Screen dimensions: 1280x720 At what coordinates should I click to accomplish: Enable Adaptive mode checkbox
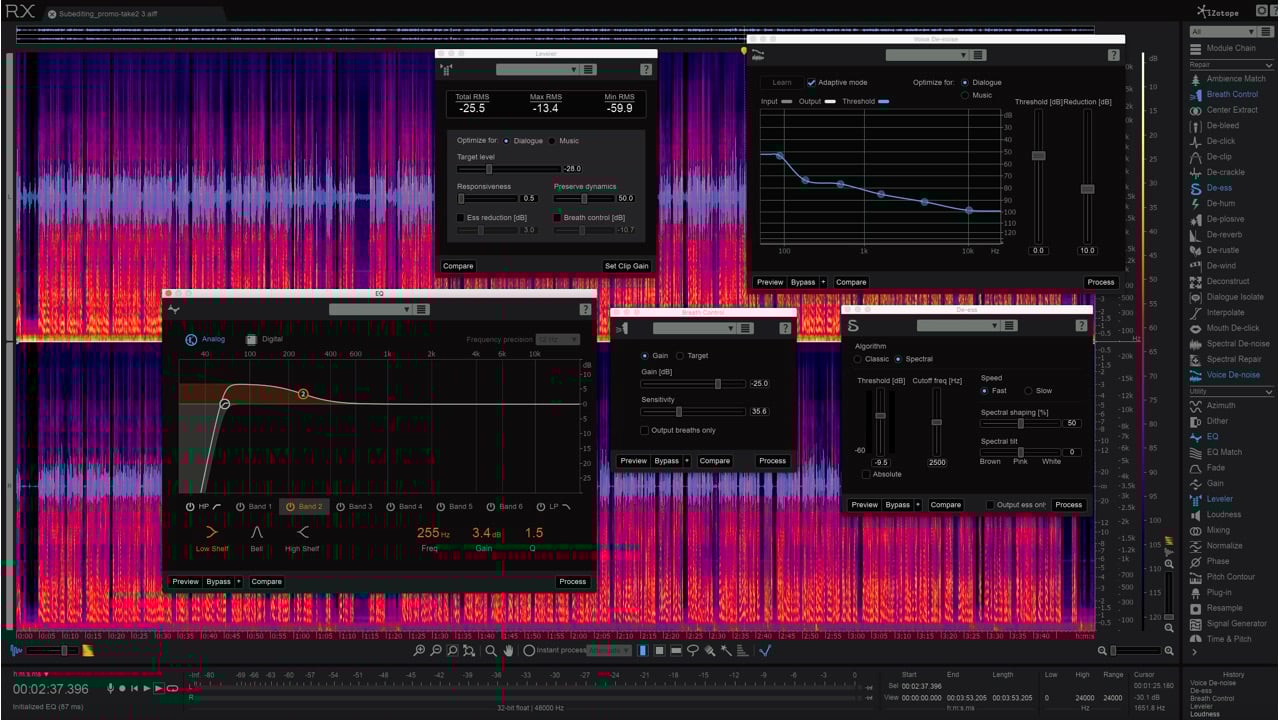812,83
